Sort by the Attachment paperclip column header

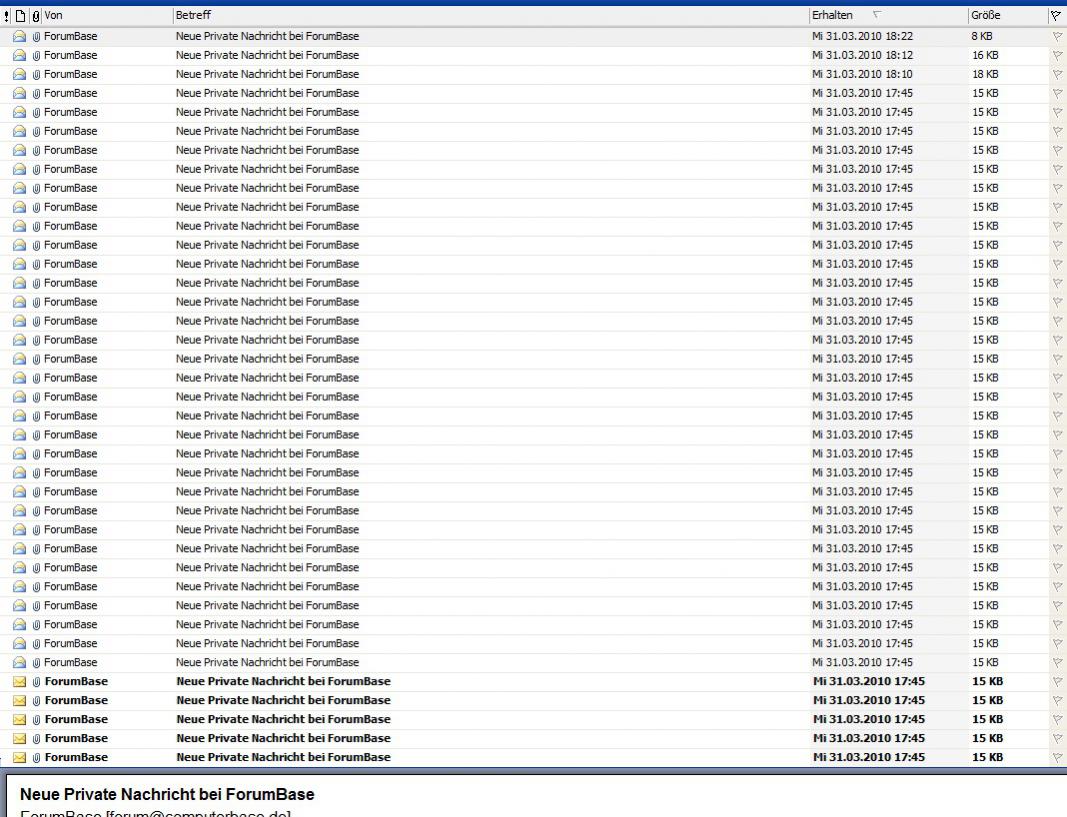[x=36, y=16]
